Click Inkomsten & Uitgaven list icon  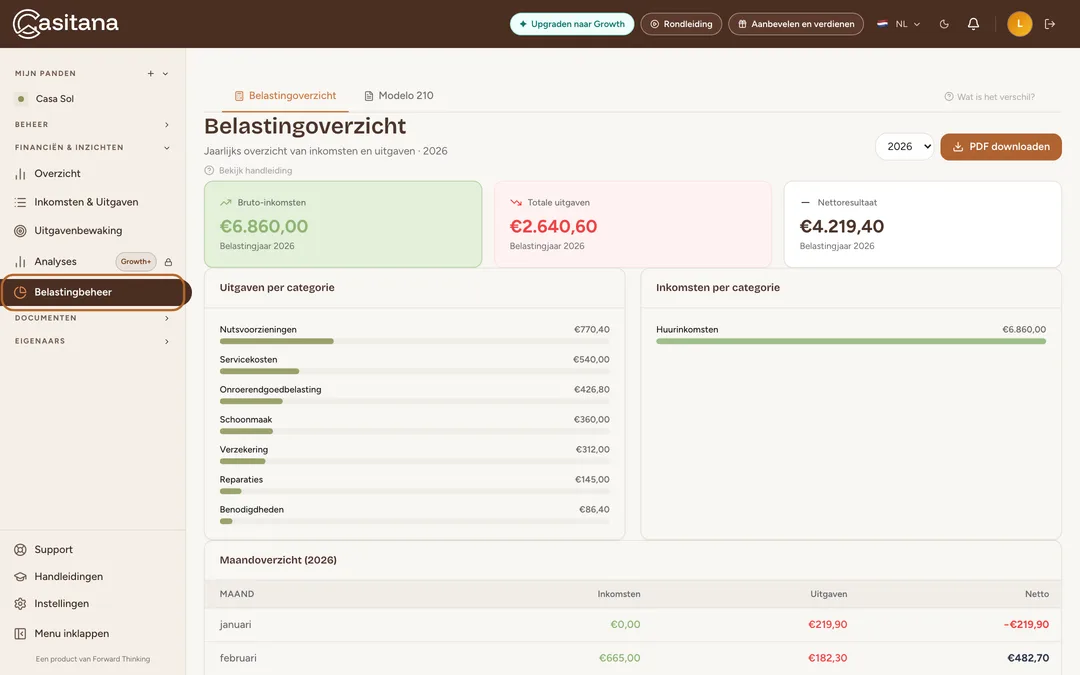[x=21, y=202]
